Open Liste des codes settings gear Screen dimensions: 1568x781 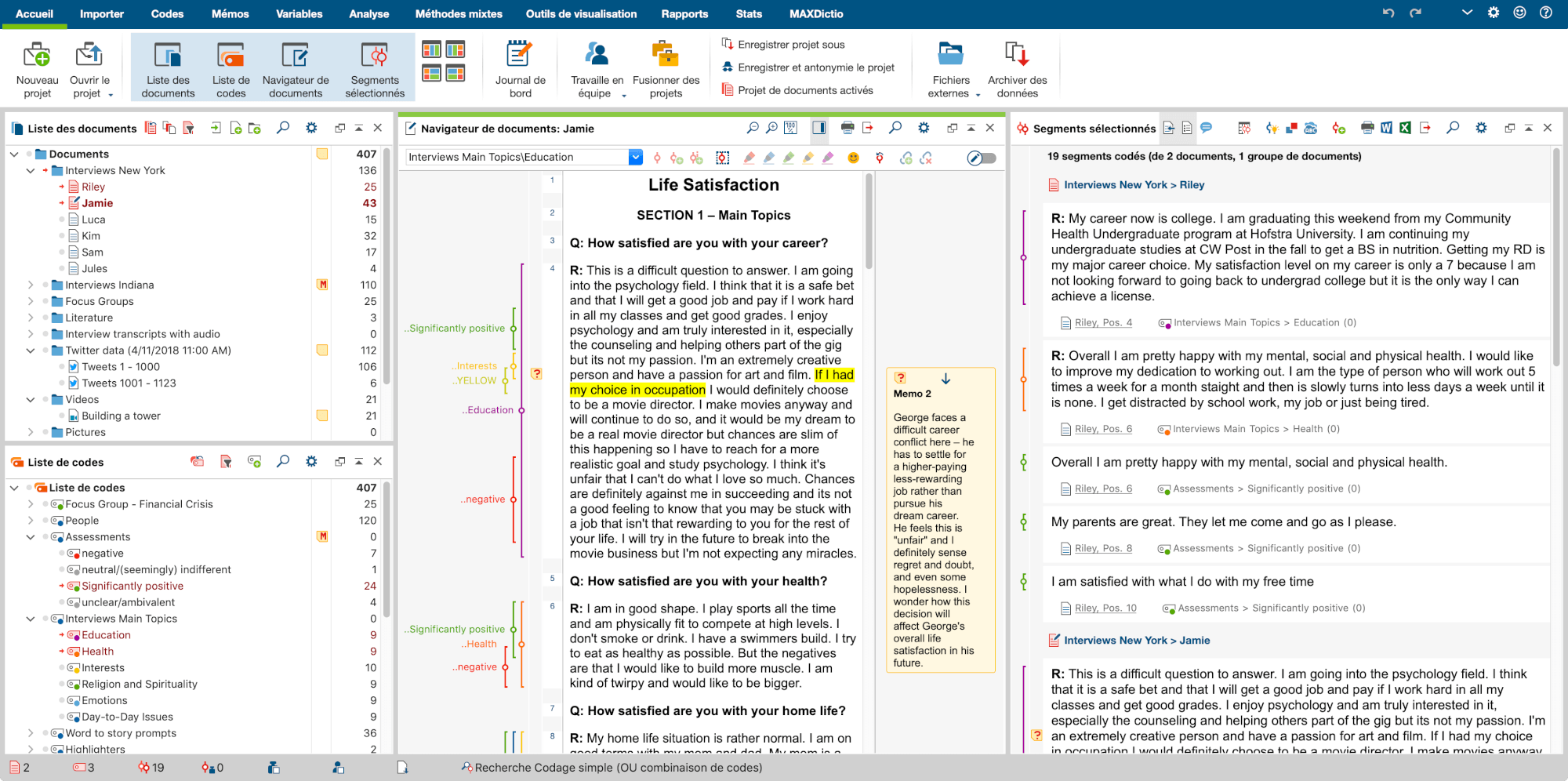click(x=311, y=462)
